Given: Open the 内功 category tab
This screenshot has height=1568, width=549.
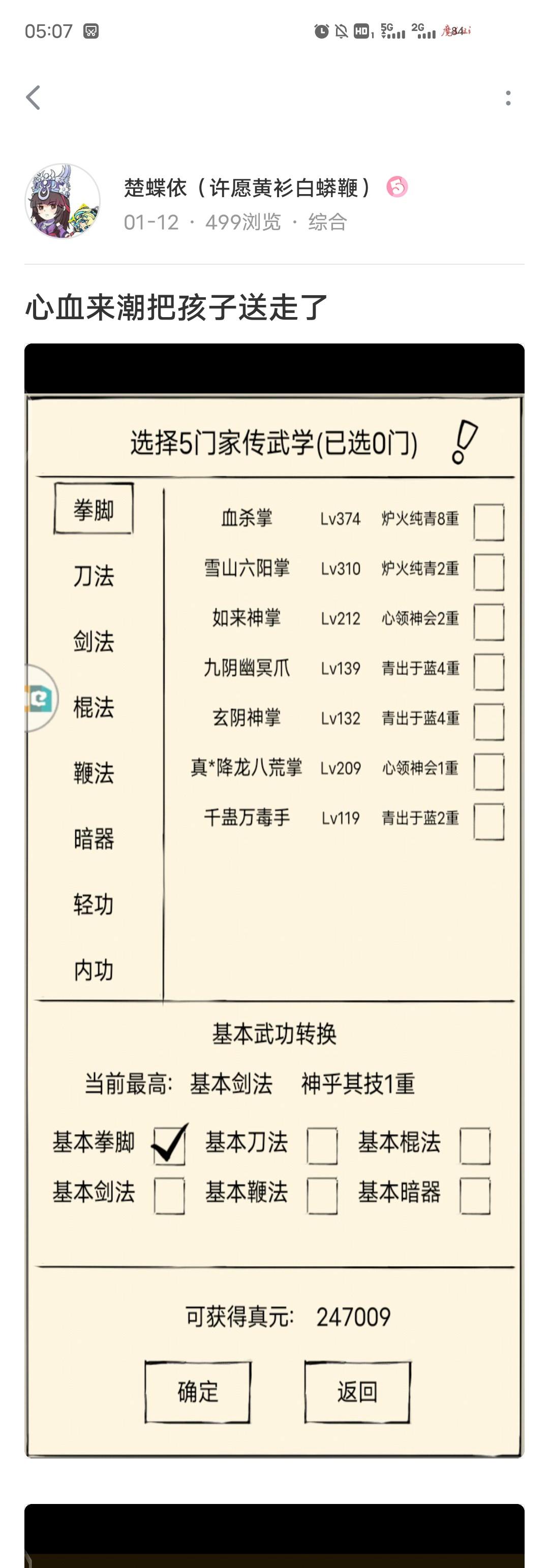Looking at the screenshot, I should (x=94, y=969).
